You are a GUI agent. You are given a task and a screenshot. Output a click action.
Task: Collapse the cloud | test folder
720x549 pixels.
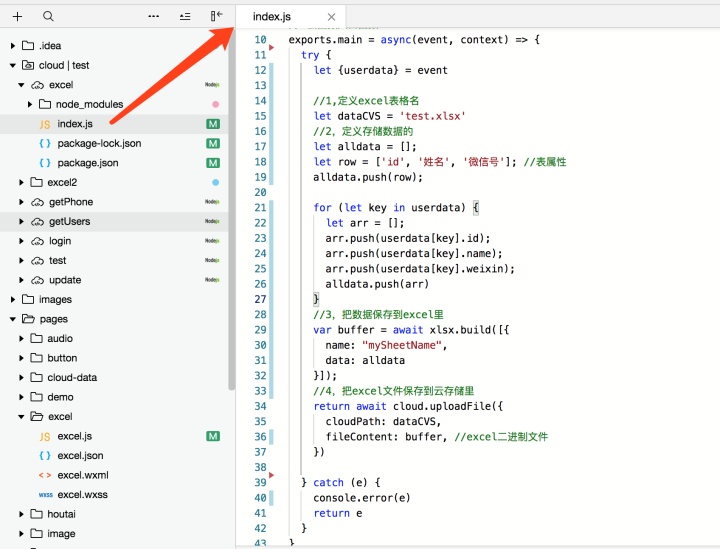tap(12, 66)
